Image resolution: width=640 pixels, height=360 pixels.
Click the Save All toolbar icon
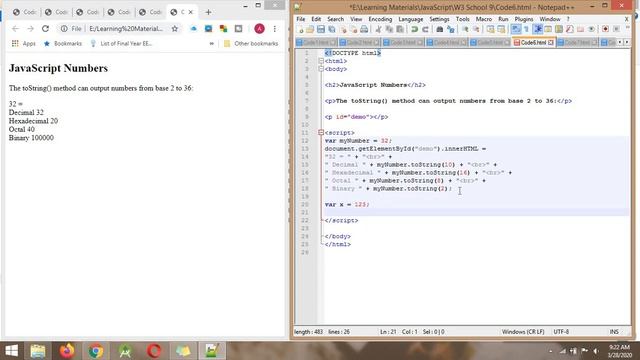click(x=331, y=29)
